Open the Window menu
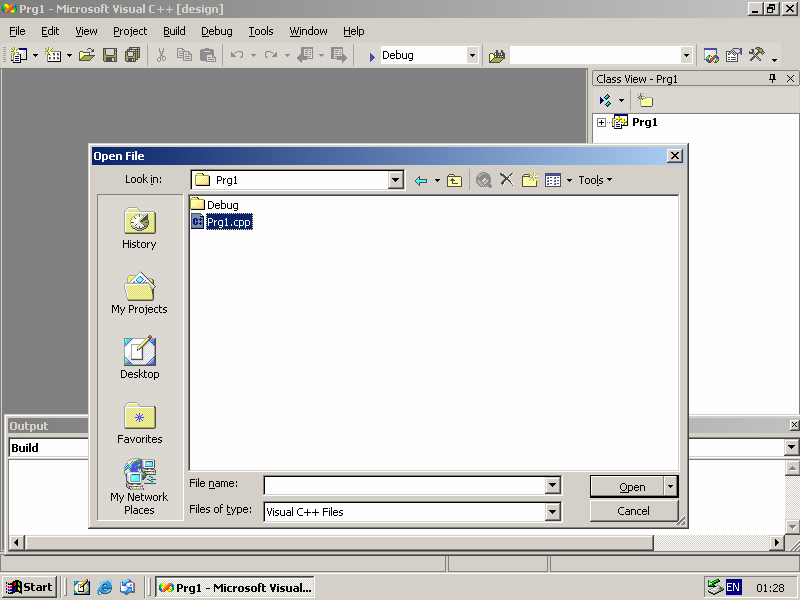 pos(309,31)
